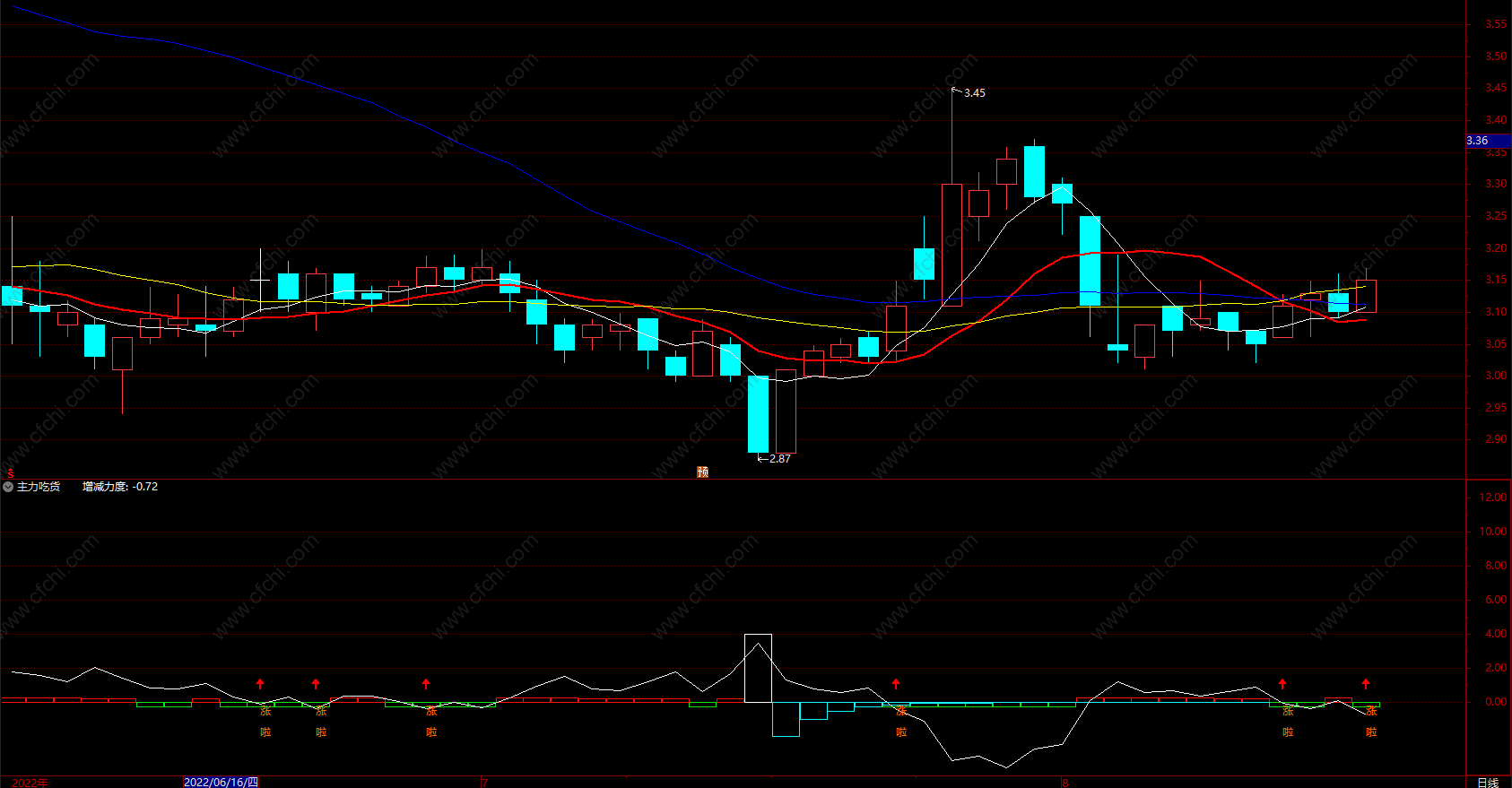The width and height of the screenshot is (1512, 788).
Task: Click the 3.10 price axis label
Action: 1496,312
